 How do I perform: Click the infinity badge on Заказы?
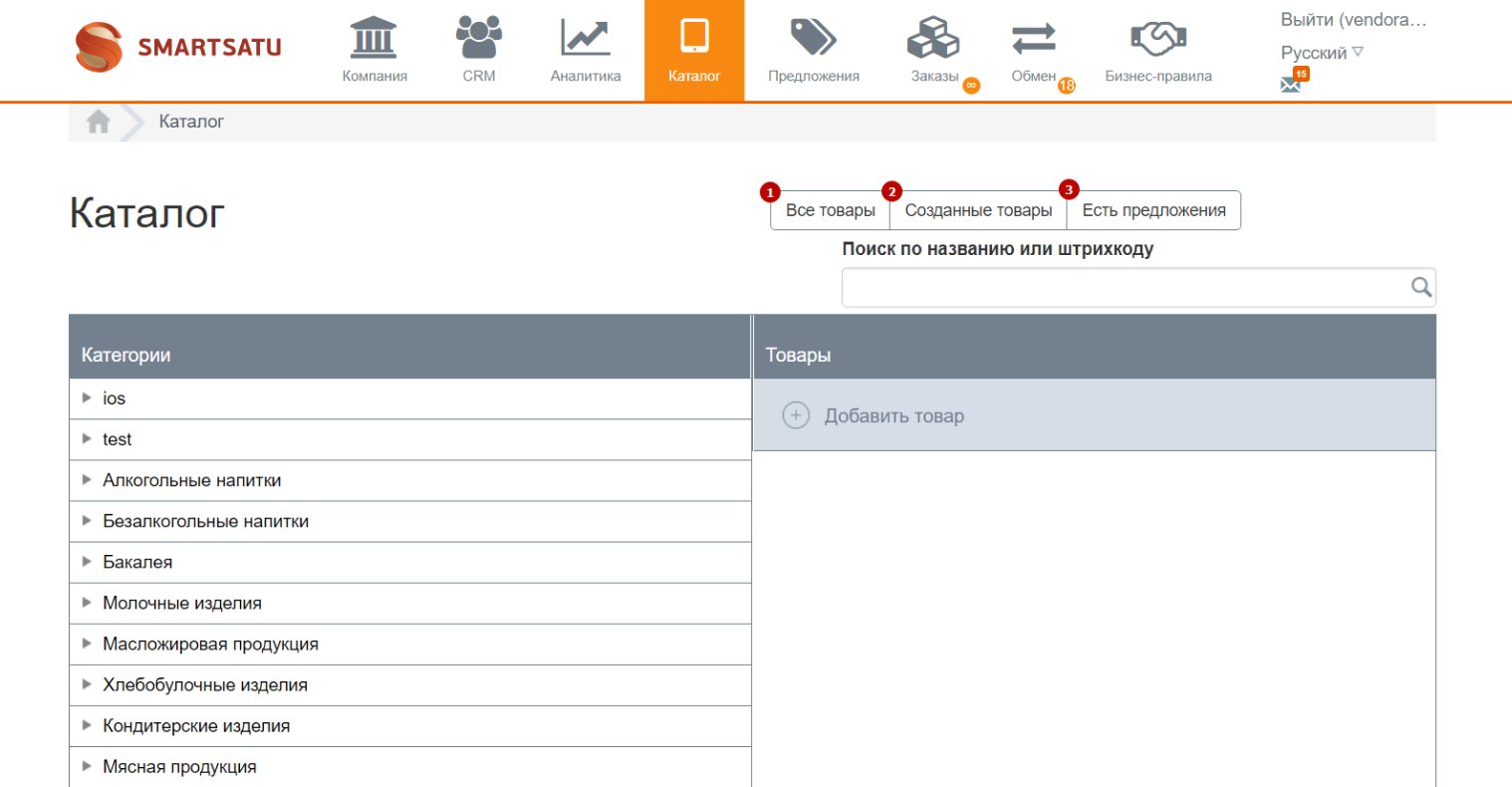pos(971,86)
